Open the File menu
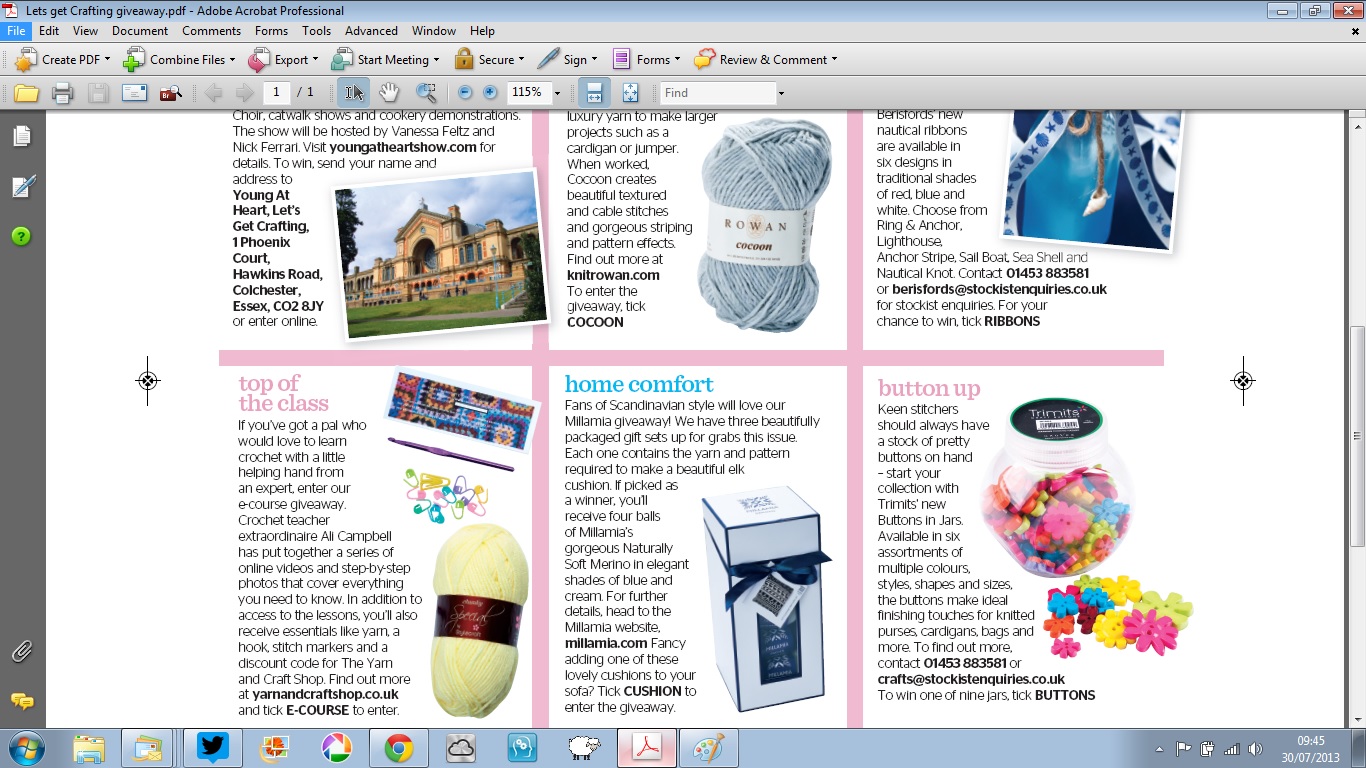The height and width of the screenshot is (768, 1366). [16, 31]
